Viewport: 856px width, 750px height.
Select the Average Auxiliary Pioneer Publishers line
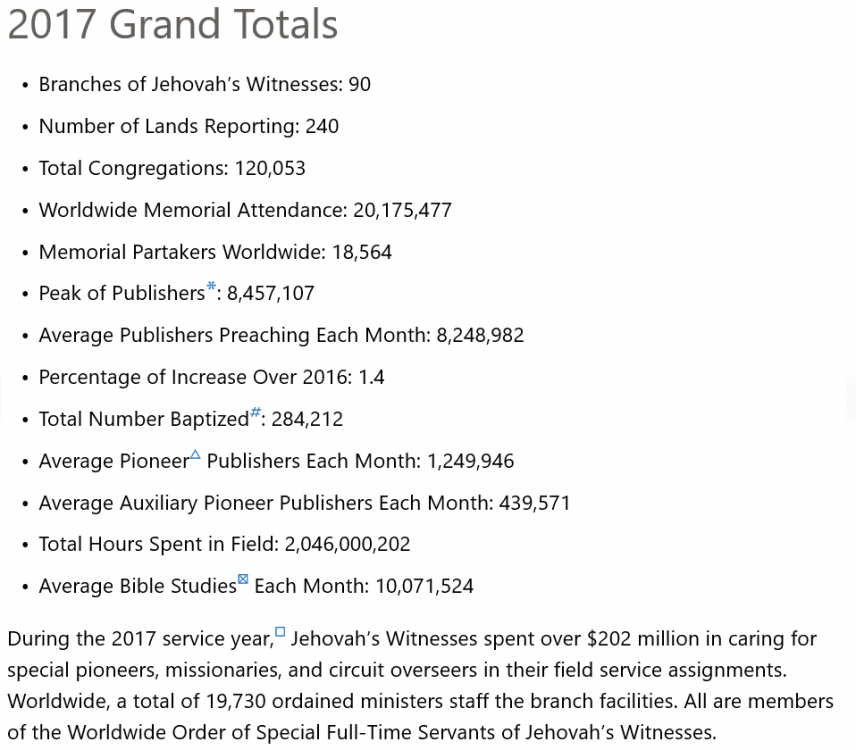pyautogui.click(x=304, y=503)
